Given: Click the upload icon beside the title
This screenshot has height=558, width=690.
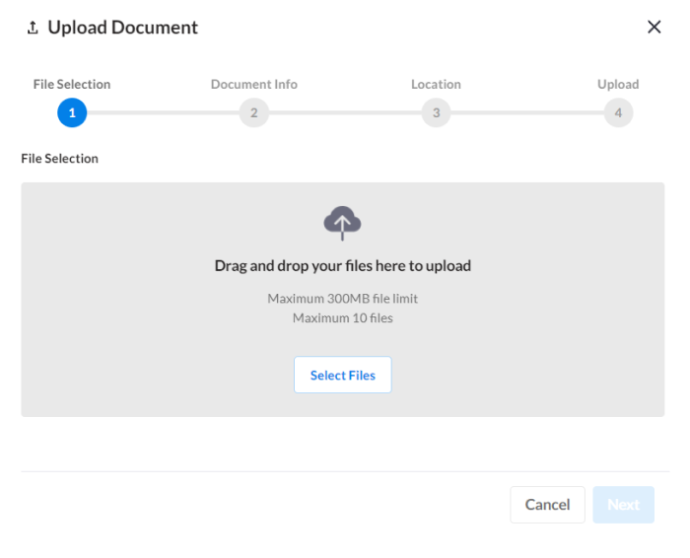Looking at the screenshot, I should (x=33, y=28).
